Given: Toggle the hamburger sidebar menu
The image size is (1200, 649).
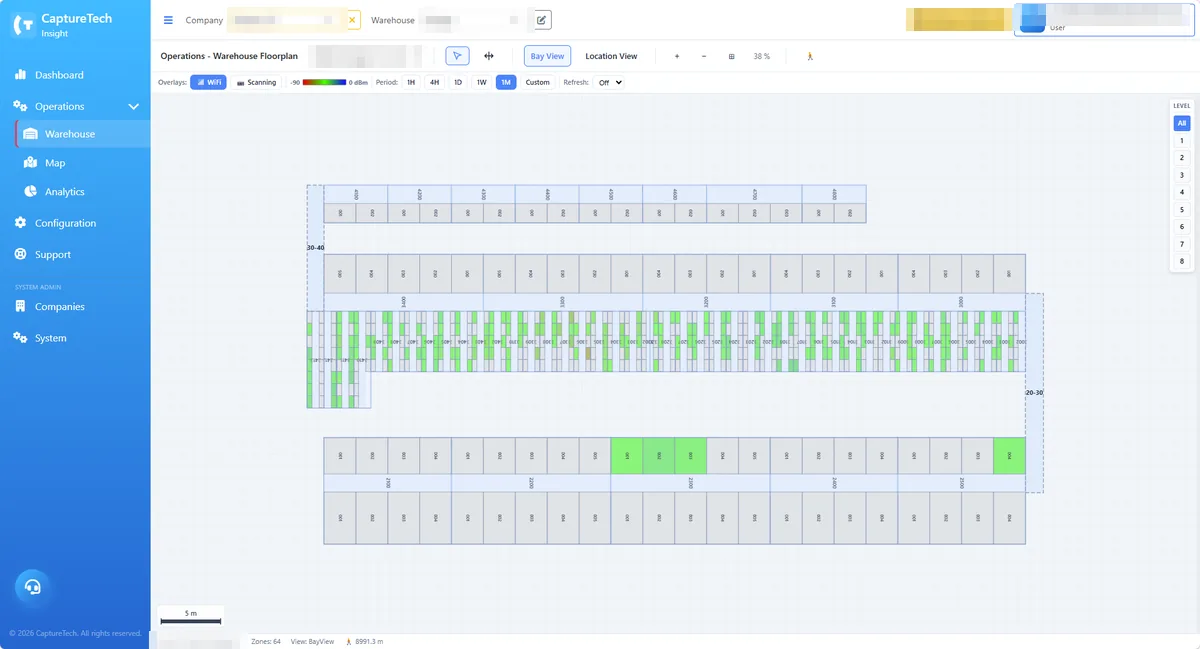Looking at the screenshot, I should pyautogui.click(x=168, y=20).
